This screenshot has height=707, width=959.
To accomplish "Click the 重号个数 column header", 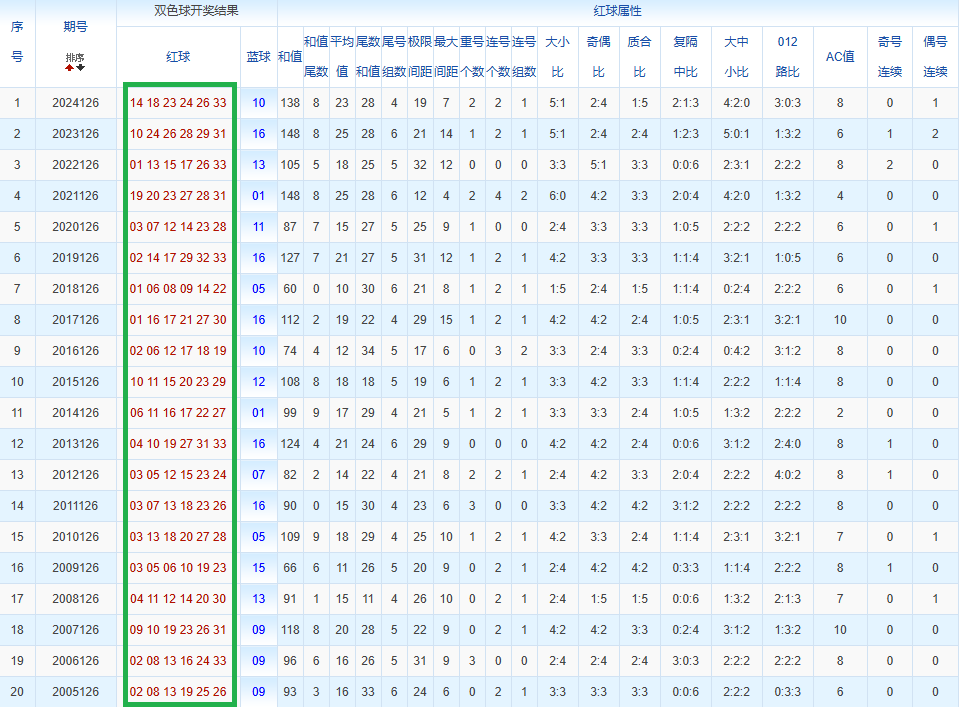I will coord(472,56).
